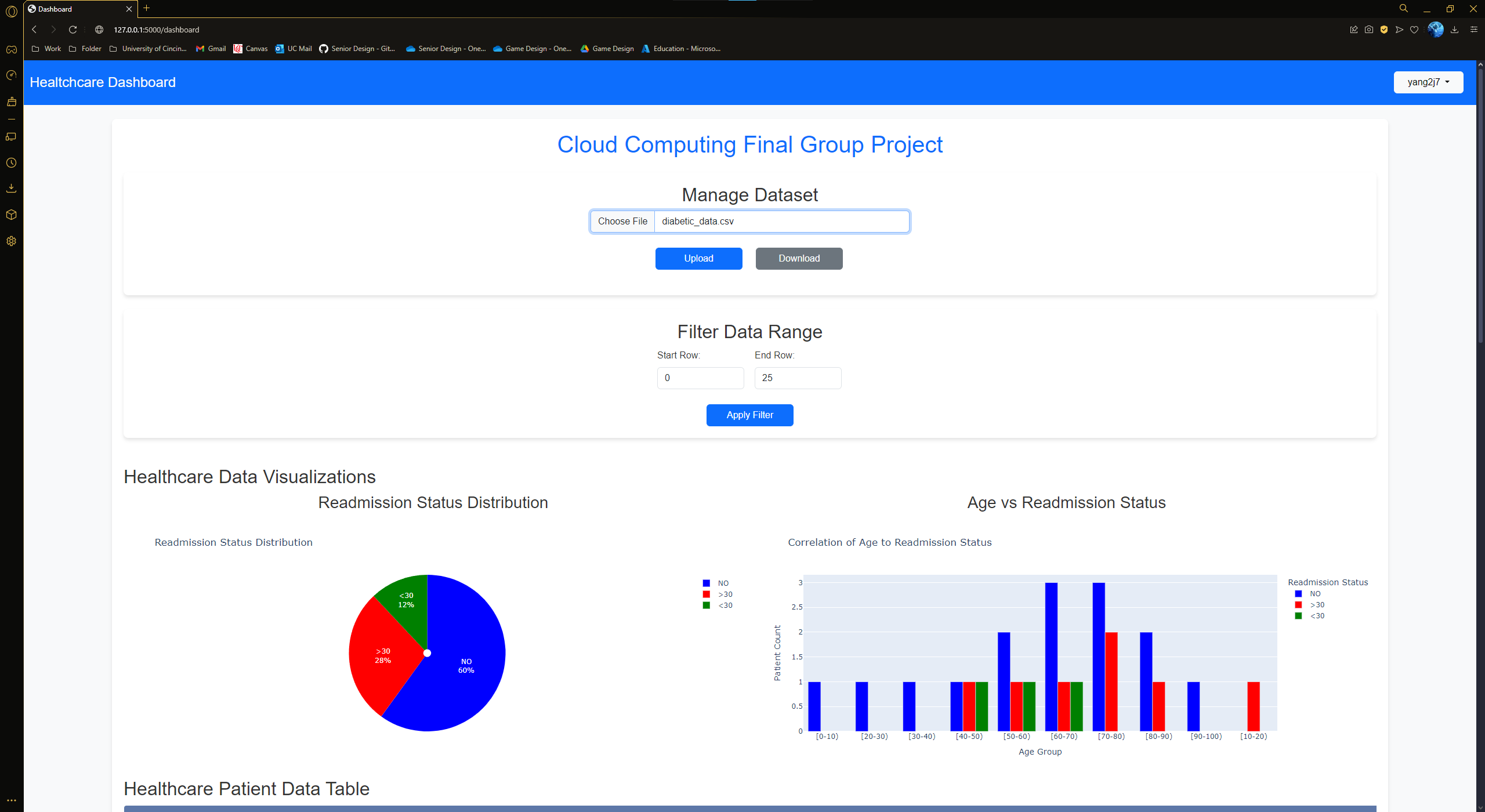Toggle NO in bar chart legend
The width and height of the screenshot is (1485, 812).
click(1308, 594)
